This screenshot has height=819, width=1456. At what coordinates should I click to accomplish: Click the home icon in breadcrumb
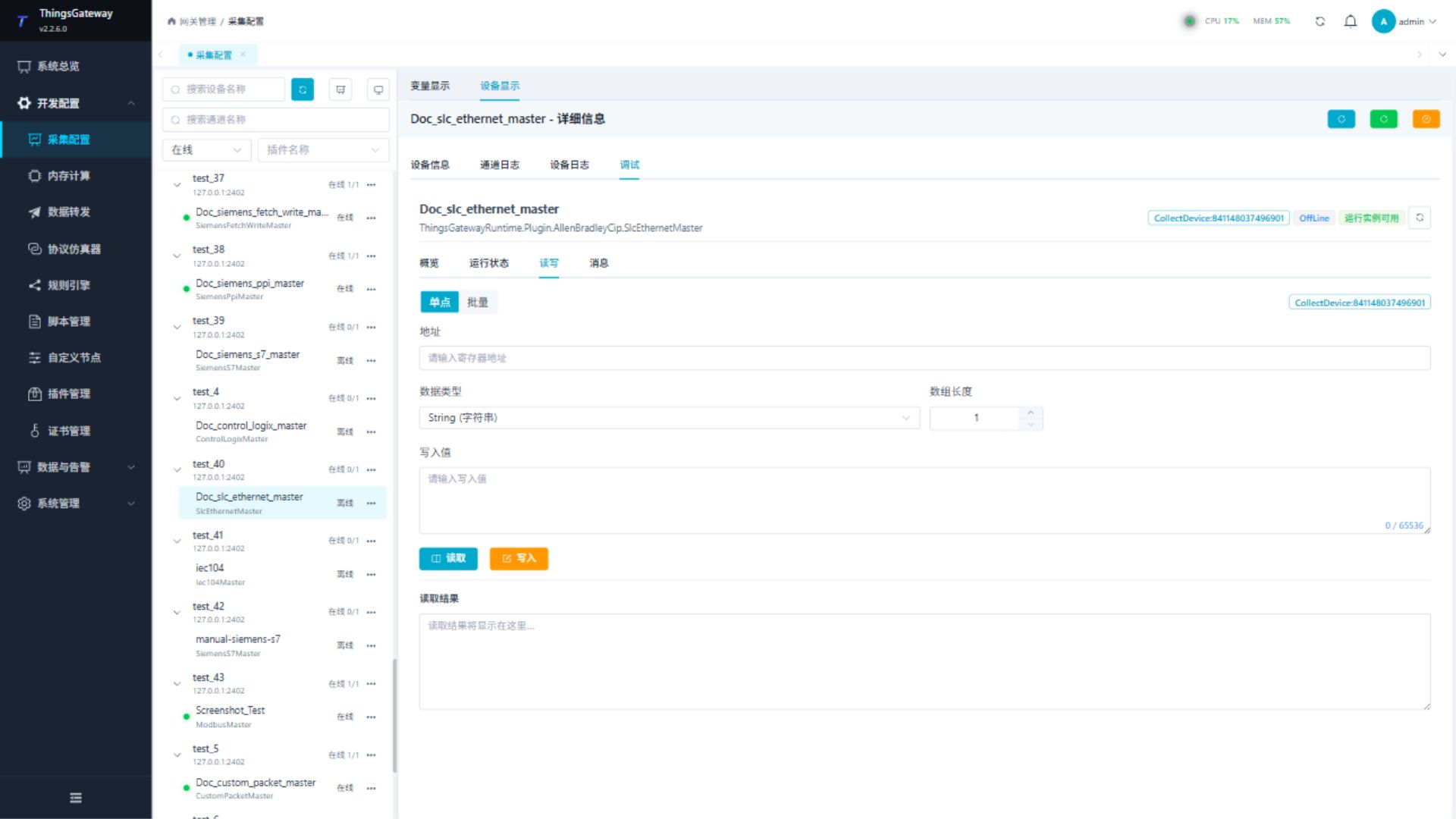(x=171, y=21)
